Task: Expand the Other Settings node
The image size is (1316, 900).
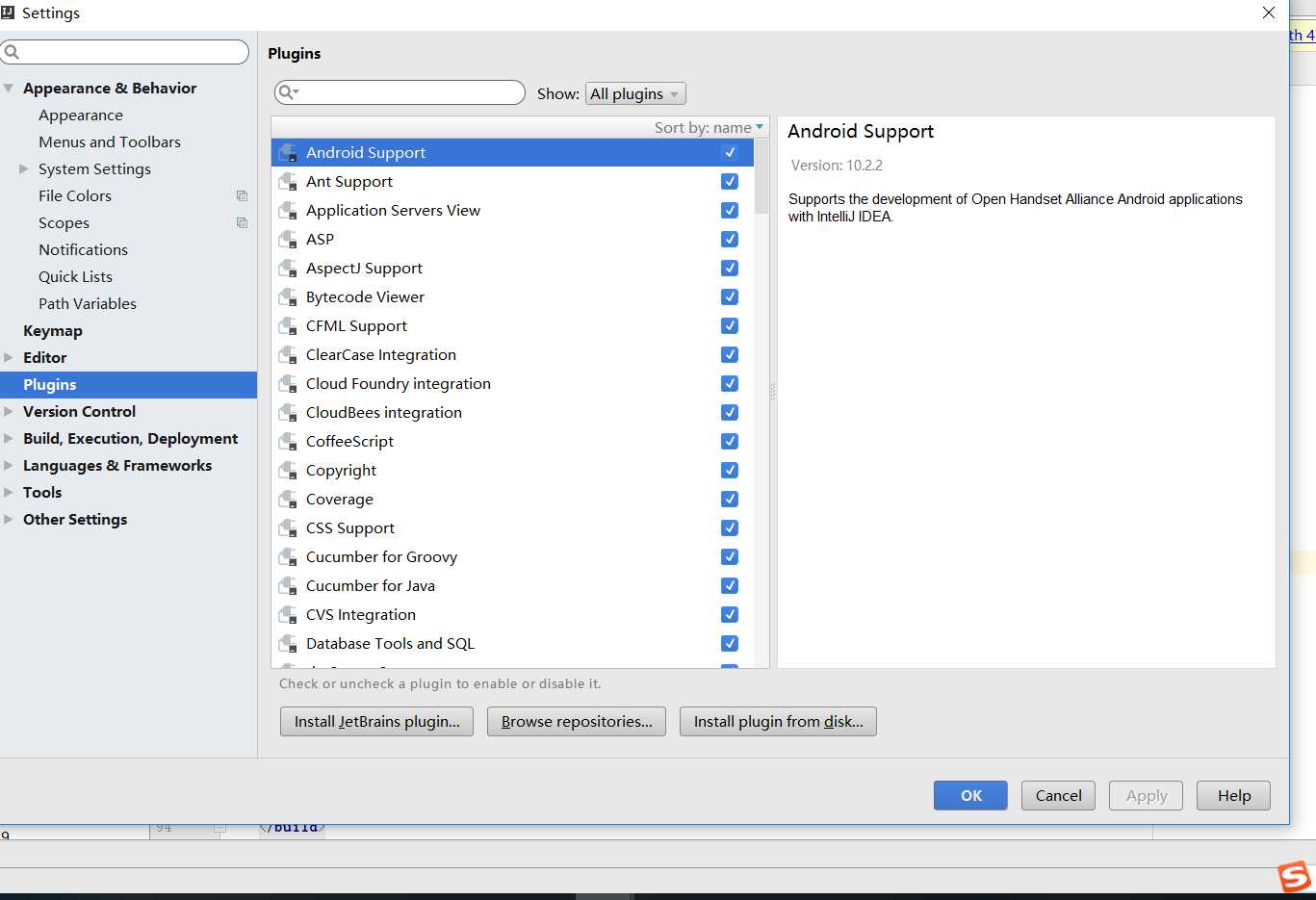Action: [x=9, y=519]
